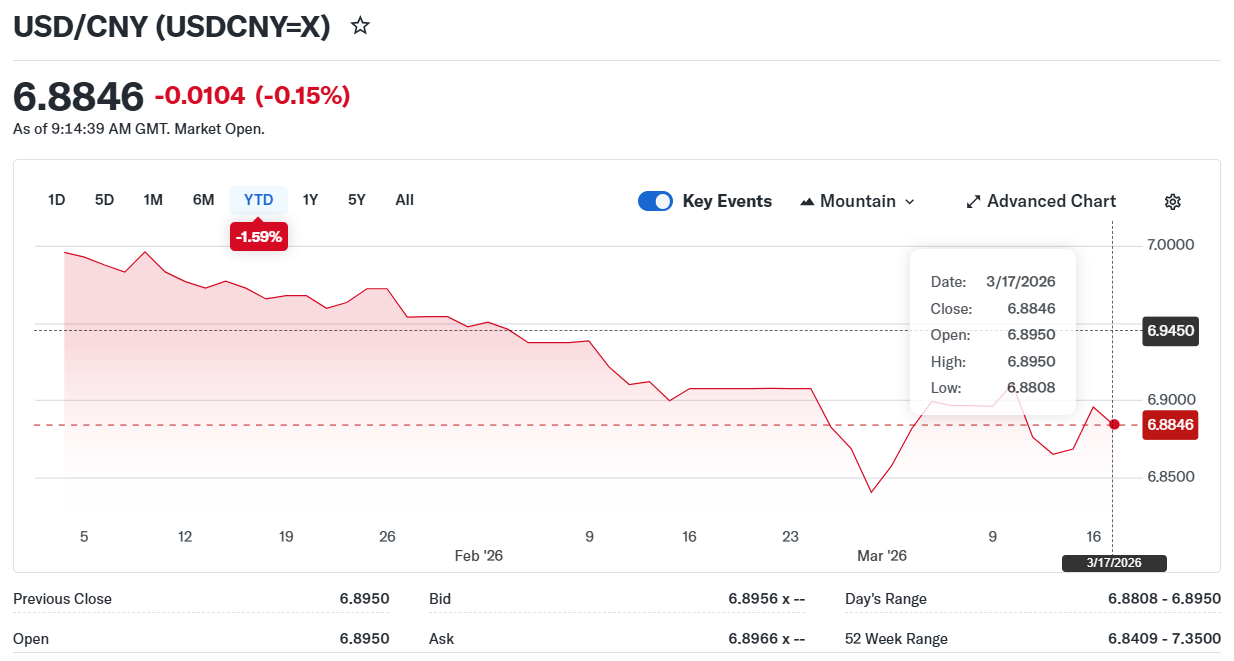The height and width of the screenshot is (661, 1234).
Task: Click the red current price marker dot
Action: [x=1115, y=425]
